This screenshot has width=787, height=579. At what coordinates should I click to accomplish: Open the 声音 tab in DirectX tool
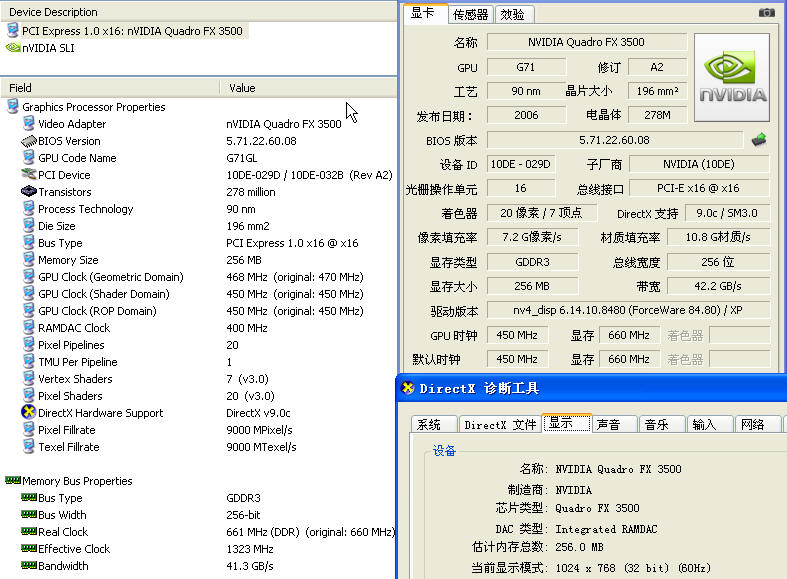coord(614,424)
